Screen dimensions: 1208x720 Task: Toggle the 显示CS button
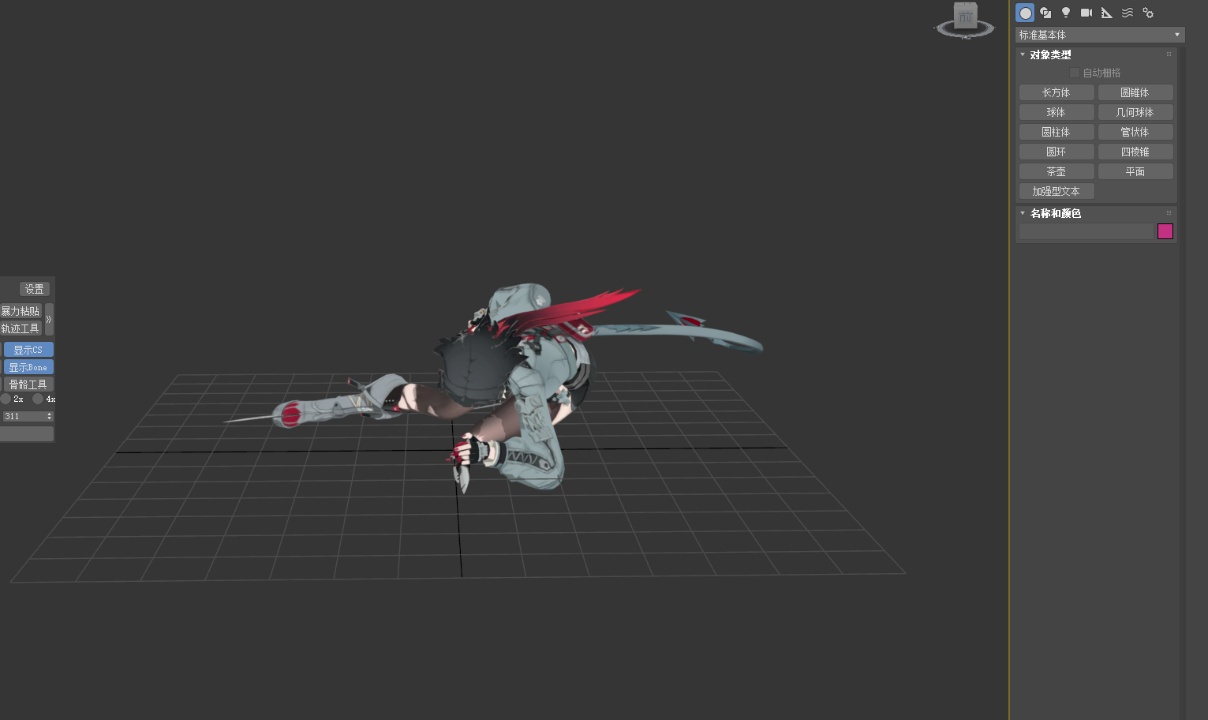28,350
